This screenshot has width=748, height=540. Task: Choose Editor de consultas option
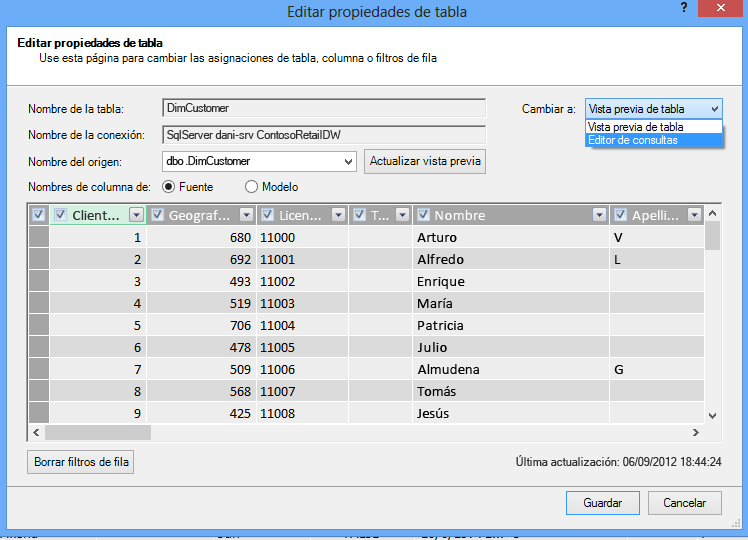654,140
